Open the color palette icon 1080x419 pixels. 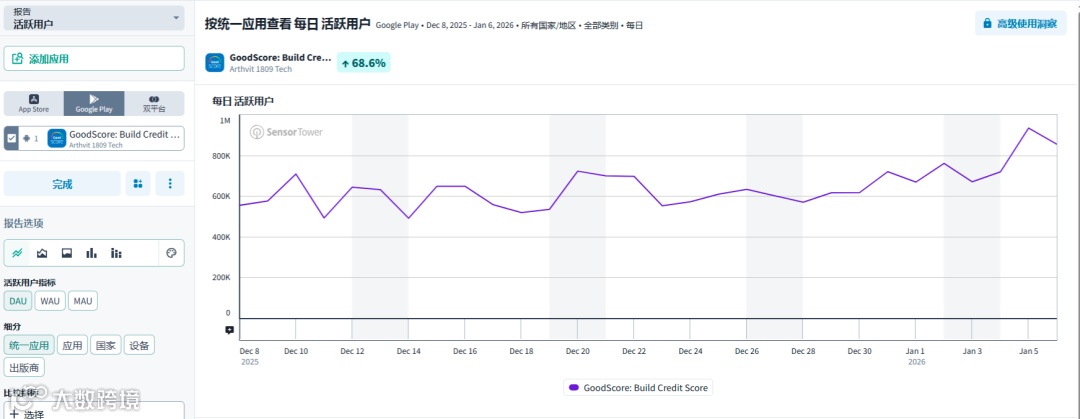172,253
